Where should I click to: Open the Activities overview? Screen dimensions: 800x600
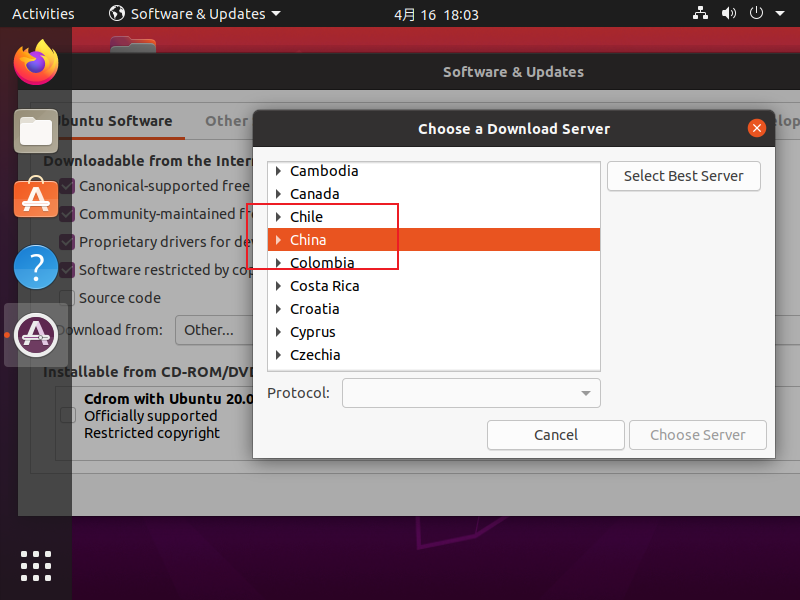[43, 14]
